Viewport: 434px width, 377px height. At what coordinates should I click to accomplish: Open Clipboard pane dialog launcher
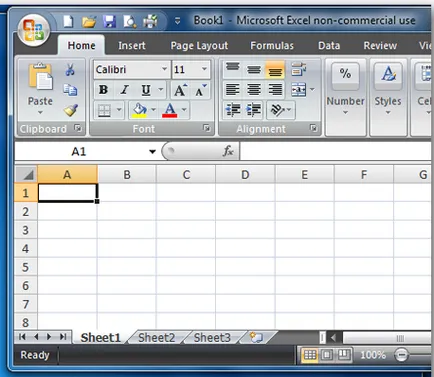click(x=78, y=128)
